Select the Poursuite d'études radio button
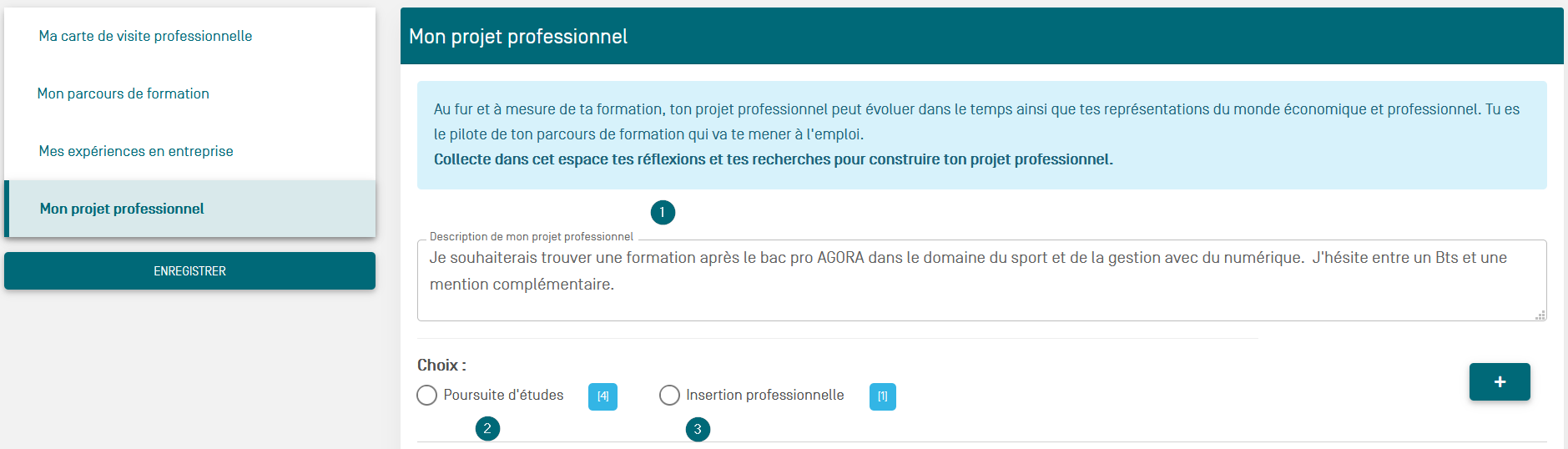 point(427,396)
